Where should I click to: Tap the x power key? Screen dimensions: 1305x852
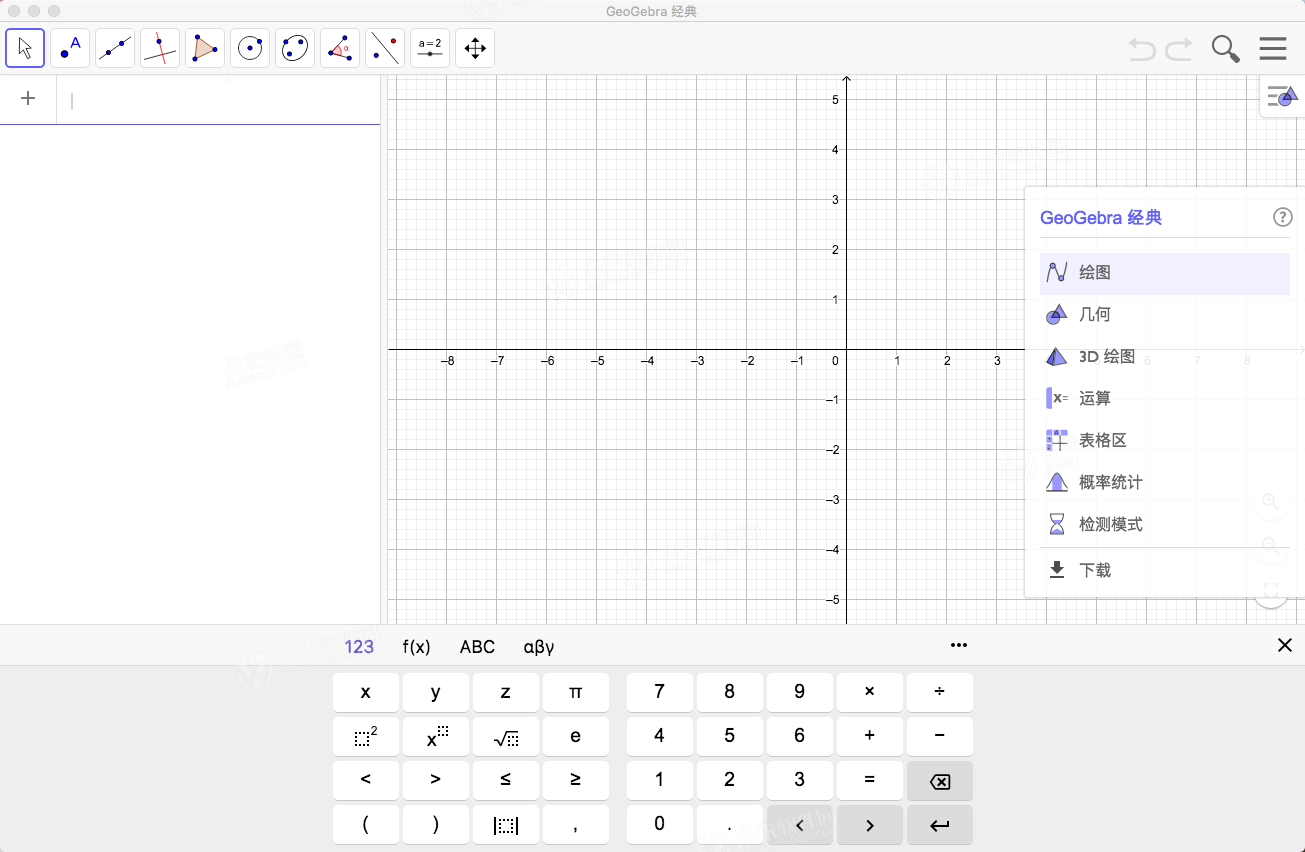tap(436, 736)
